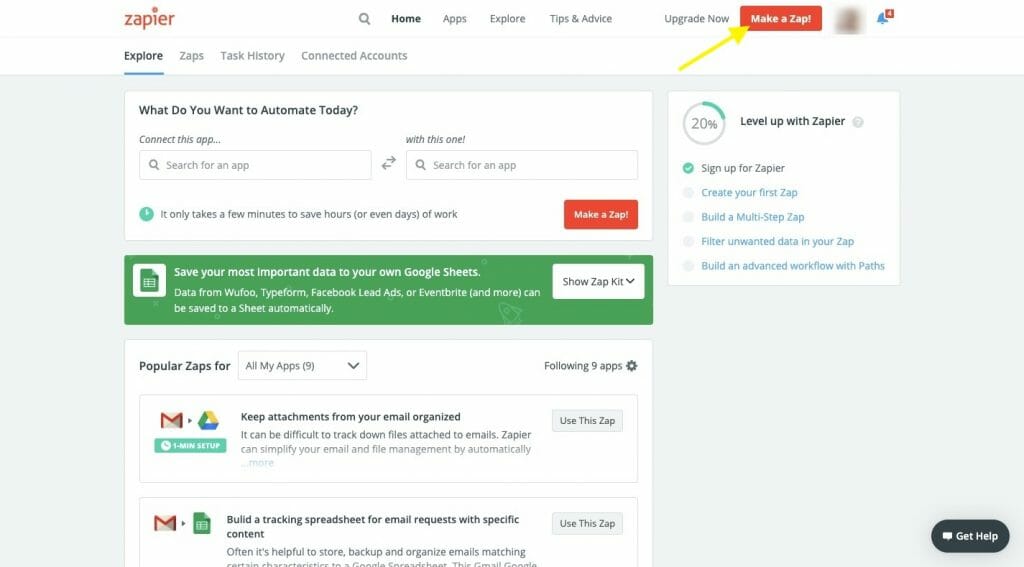Swap apps using the arrows icon
1024x567 pixels.
tap(389, 163)
